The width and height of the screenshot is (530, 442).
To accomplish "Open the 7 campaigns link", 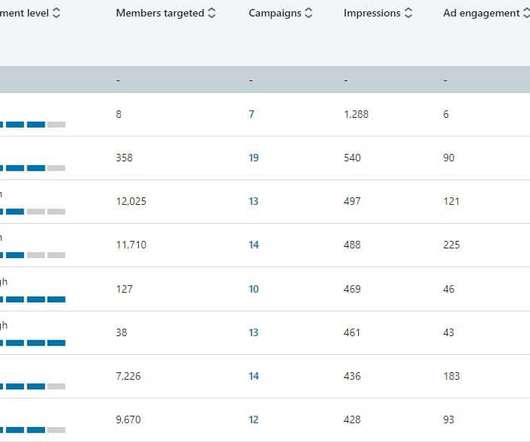I will pyautogui.click(x=251, y=114).
